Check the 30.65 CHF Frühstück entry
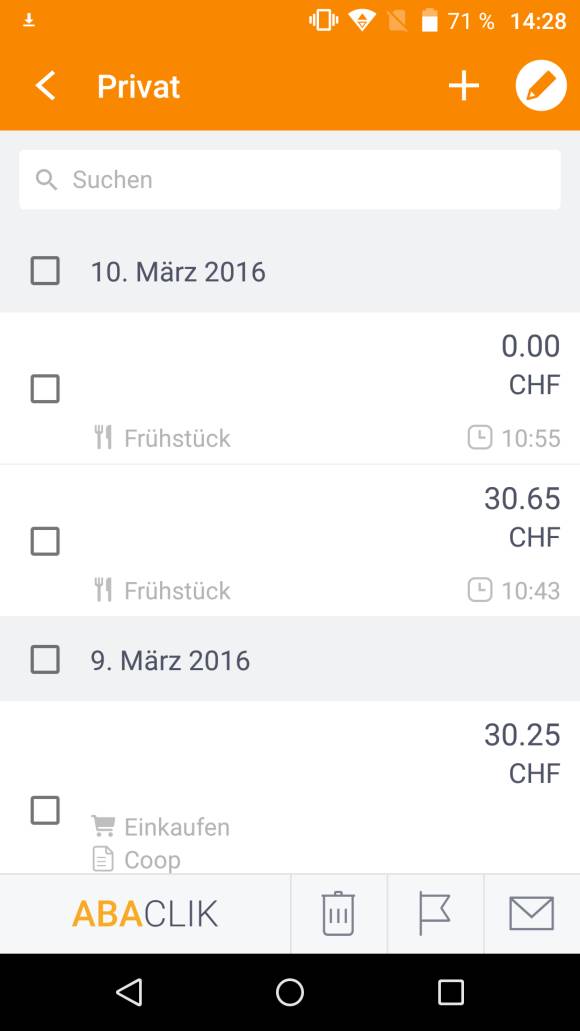Image resolution: width=580 pixels, height=1031 pixels. tap(45, 541)
